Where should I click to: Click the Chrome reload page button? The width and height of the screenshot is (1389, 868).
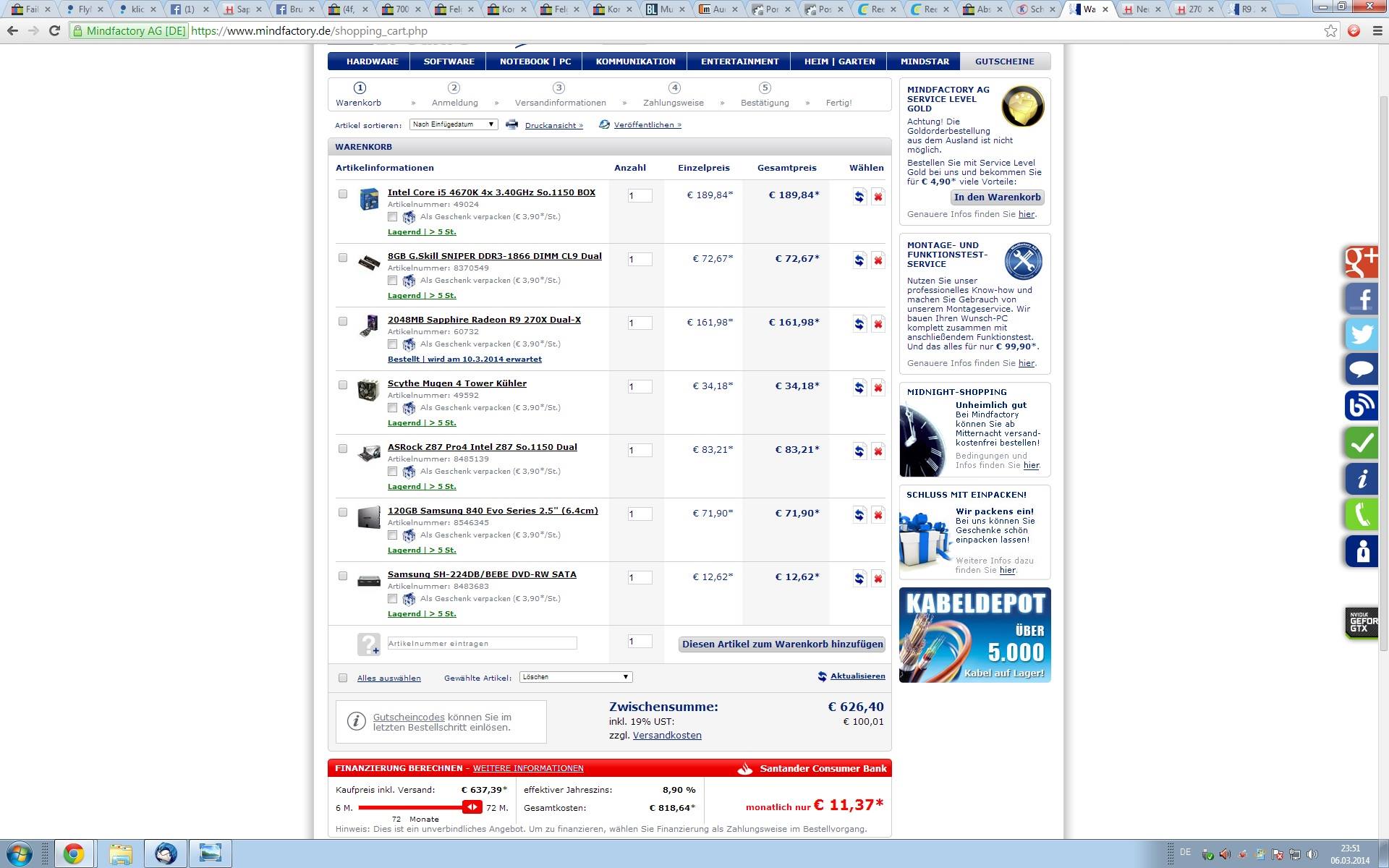[x=54, y=31]
